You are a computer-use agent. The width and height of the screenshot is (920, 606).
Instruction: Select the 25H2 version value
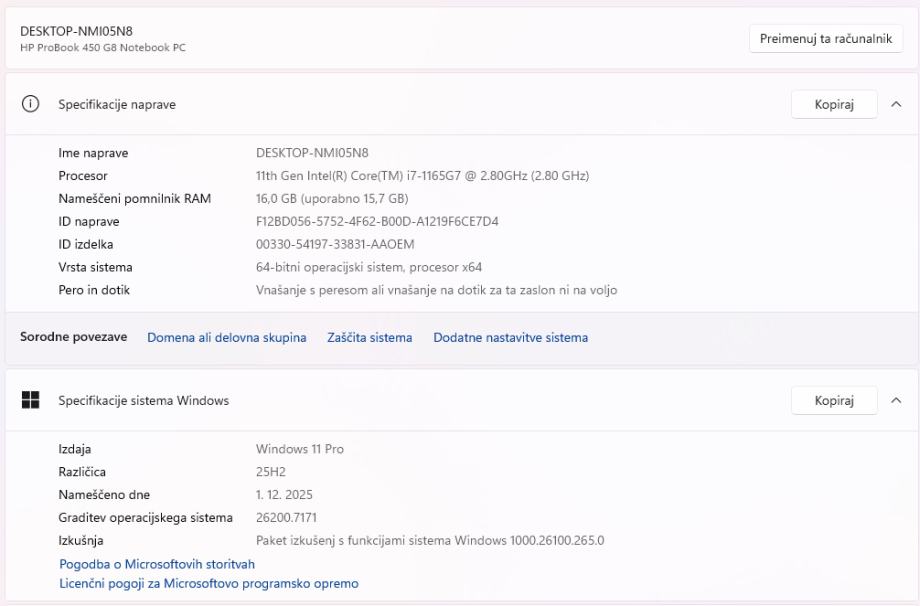tap(271, 472)
